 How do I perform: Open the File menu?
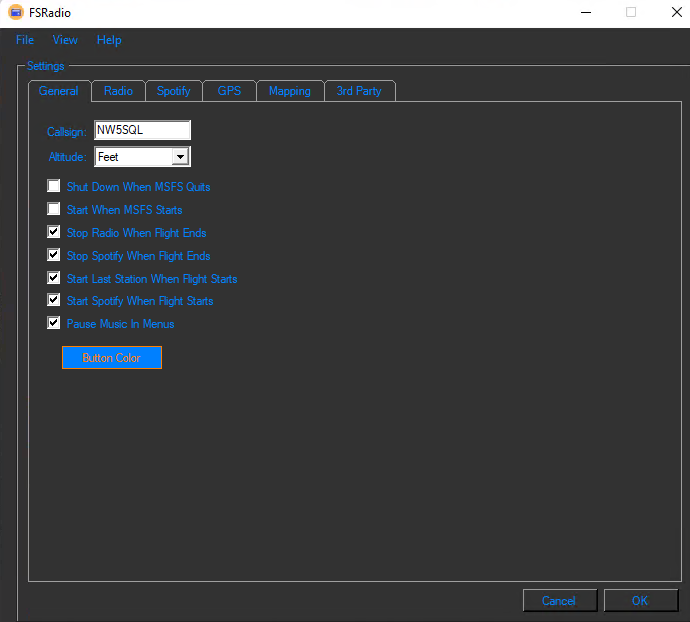pos(25,40)
